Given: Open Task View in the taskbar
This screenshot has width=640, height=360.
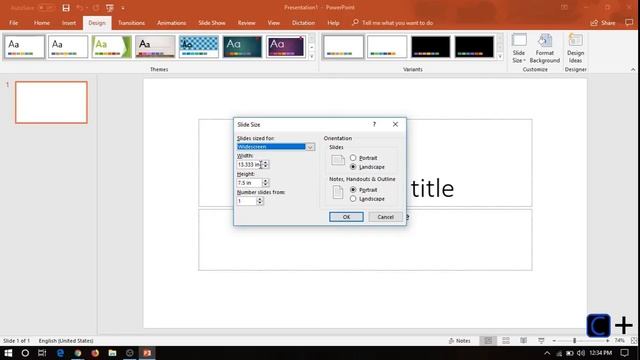Looking at the screenshot, I should 42,353.
